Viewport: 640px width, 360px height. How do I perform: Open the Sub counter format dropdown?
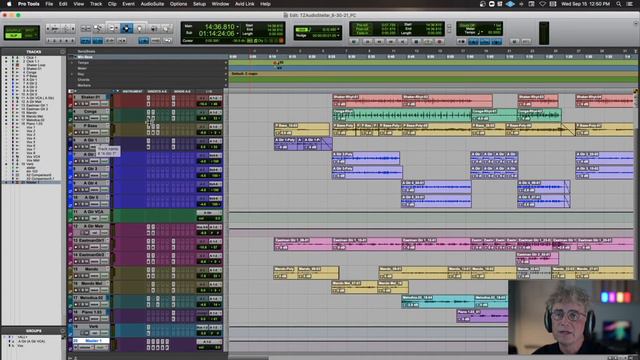[x=238, y=33]
